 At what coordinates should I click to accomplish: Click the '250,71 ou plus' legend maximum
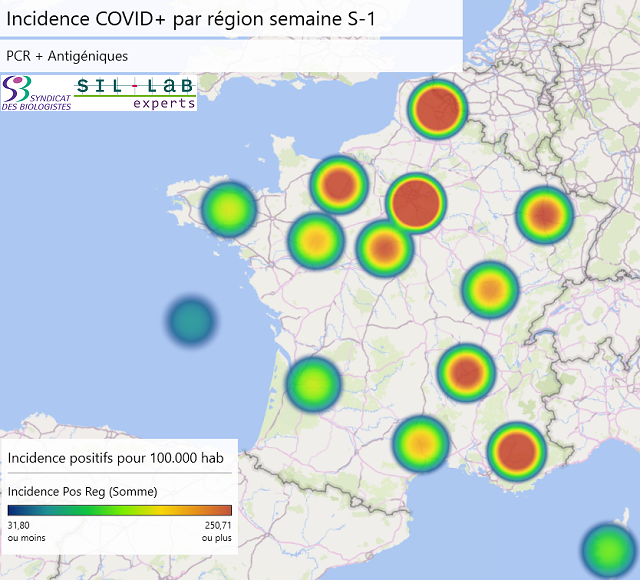(217, 531)
